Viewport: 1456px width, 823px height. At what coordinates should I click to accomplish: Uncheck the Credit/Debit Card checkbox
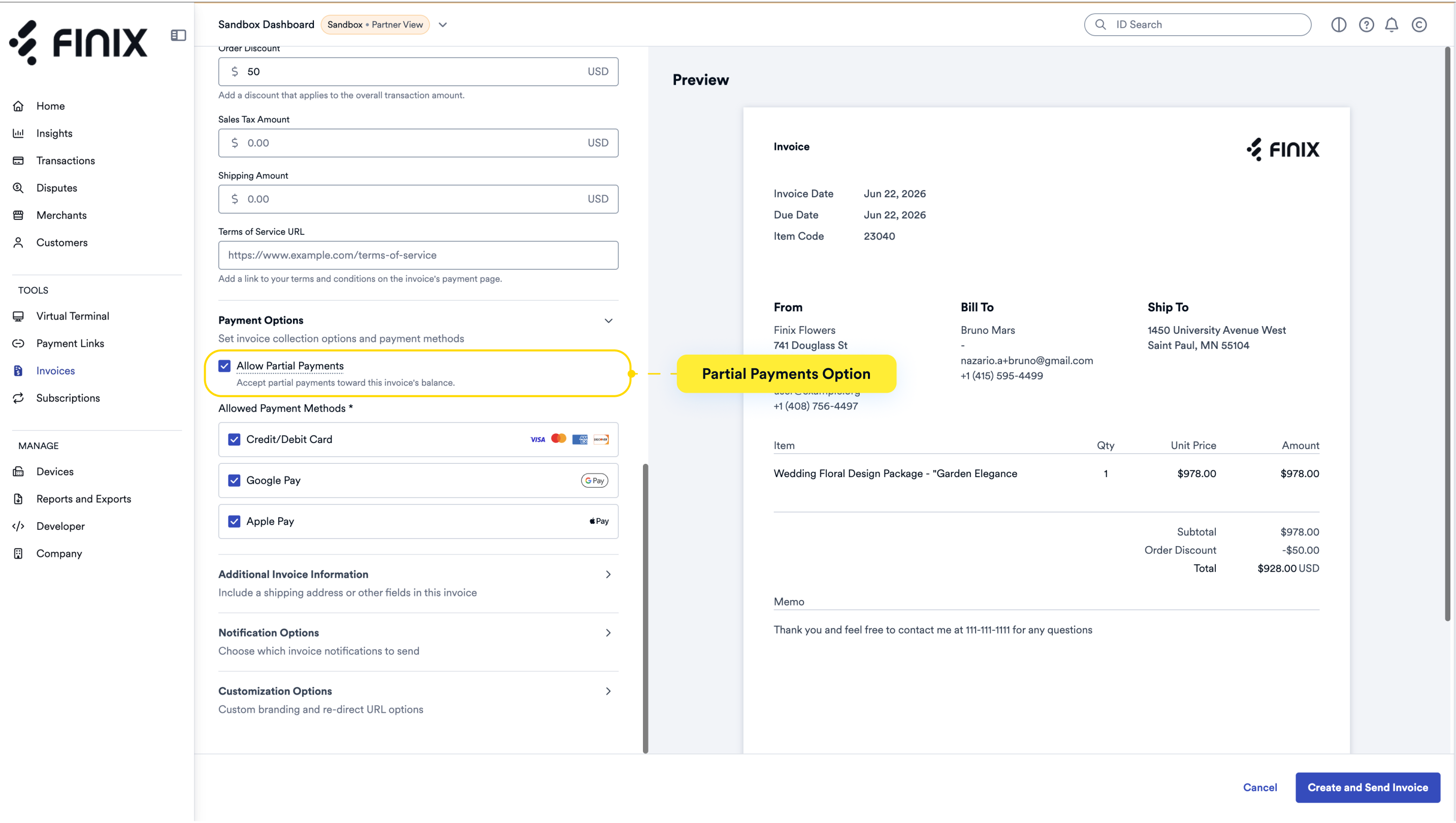[x=234, y=439]
